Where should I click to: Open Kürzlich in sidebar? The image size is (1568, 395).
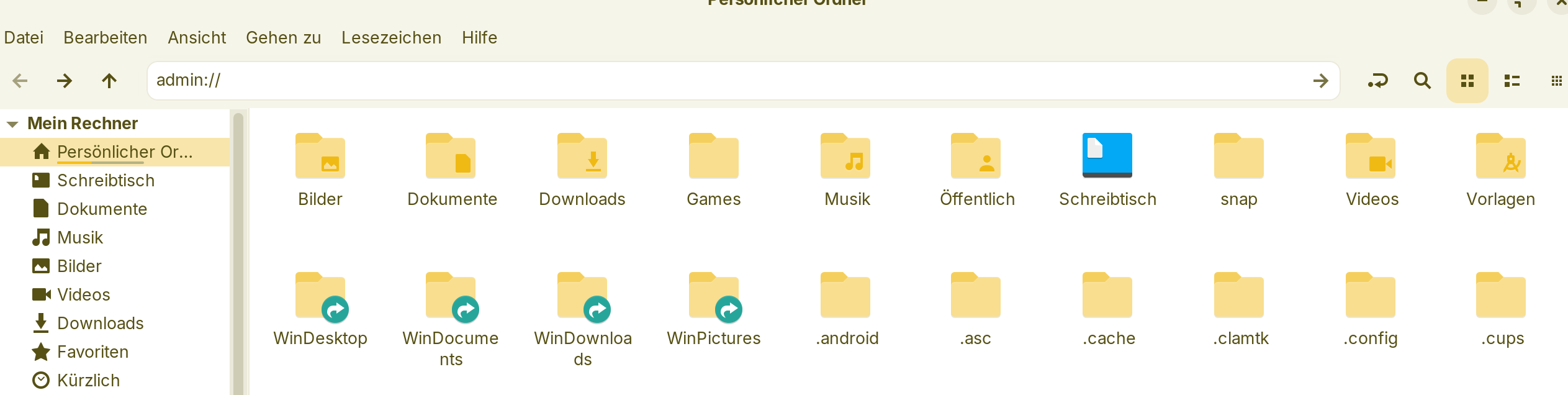pos(115,381)
